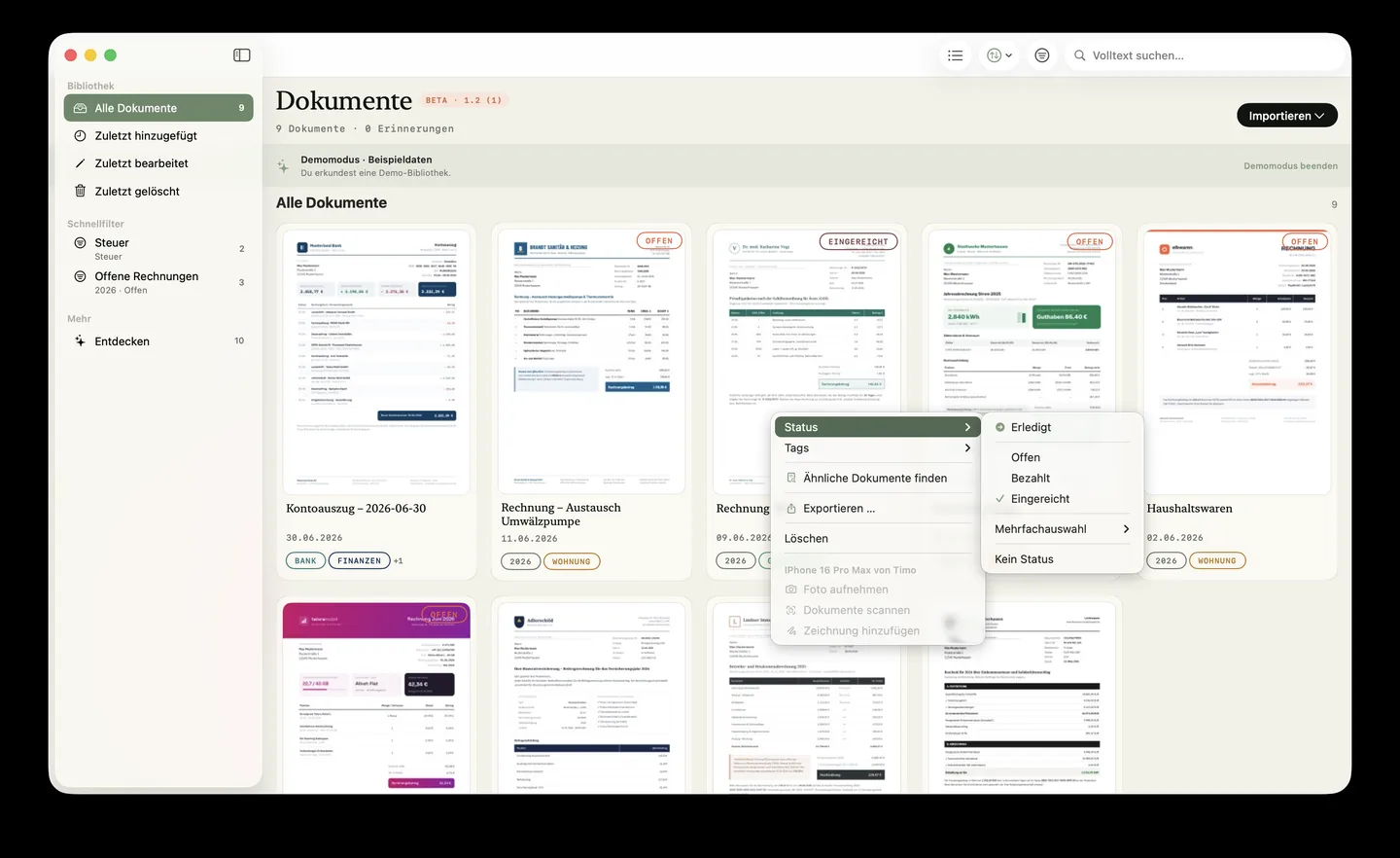Click the BANK tag on Kontoauszug card
1400x858 pixels.
point(306,561)
